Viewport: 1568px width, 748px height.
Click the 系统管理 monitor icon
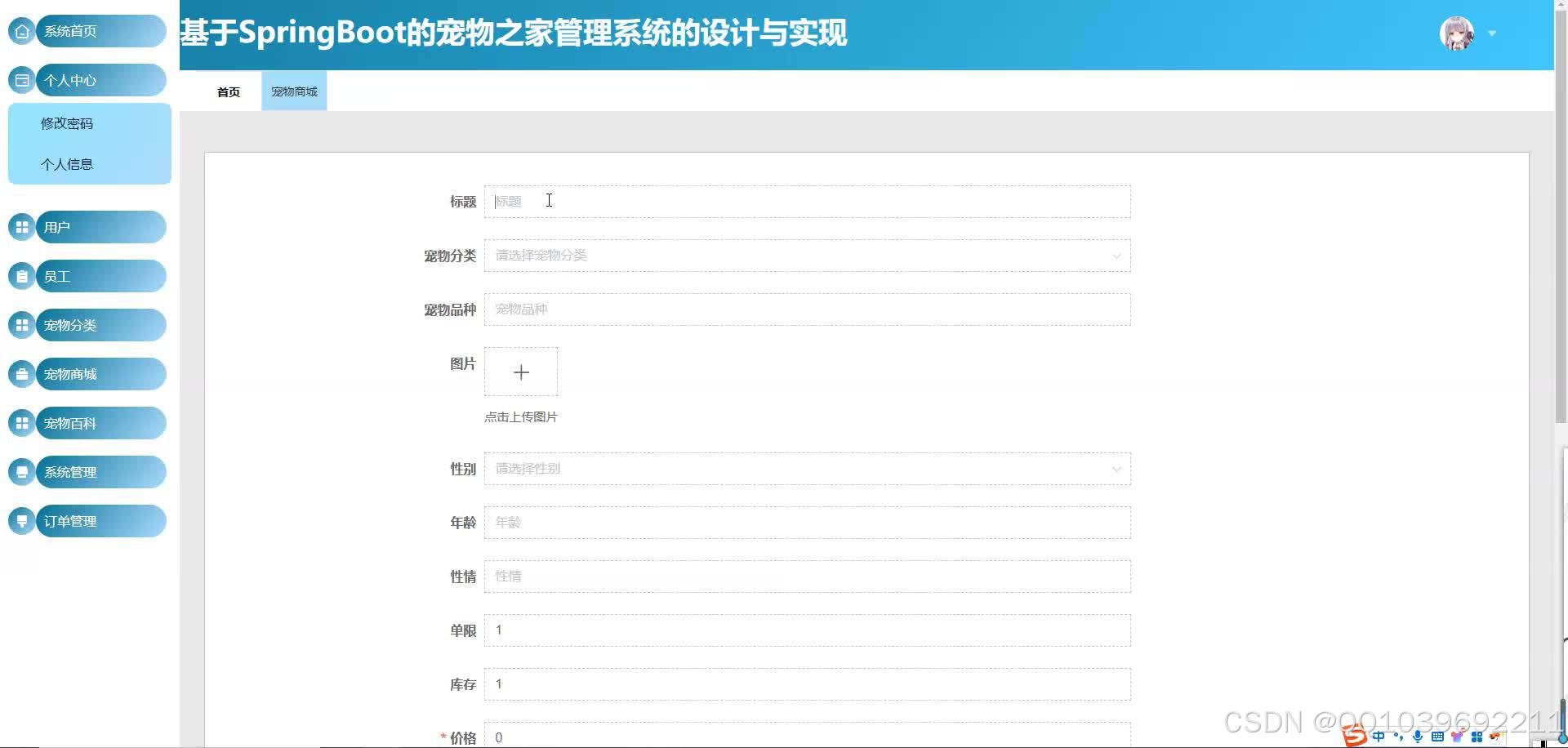[x=21, y=472]
